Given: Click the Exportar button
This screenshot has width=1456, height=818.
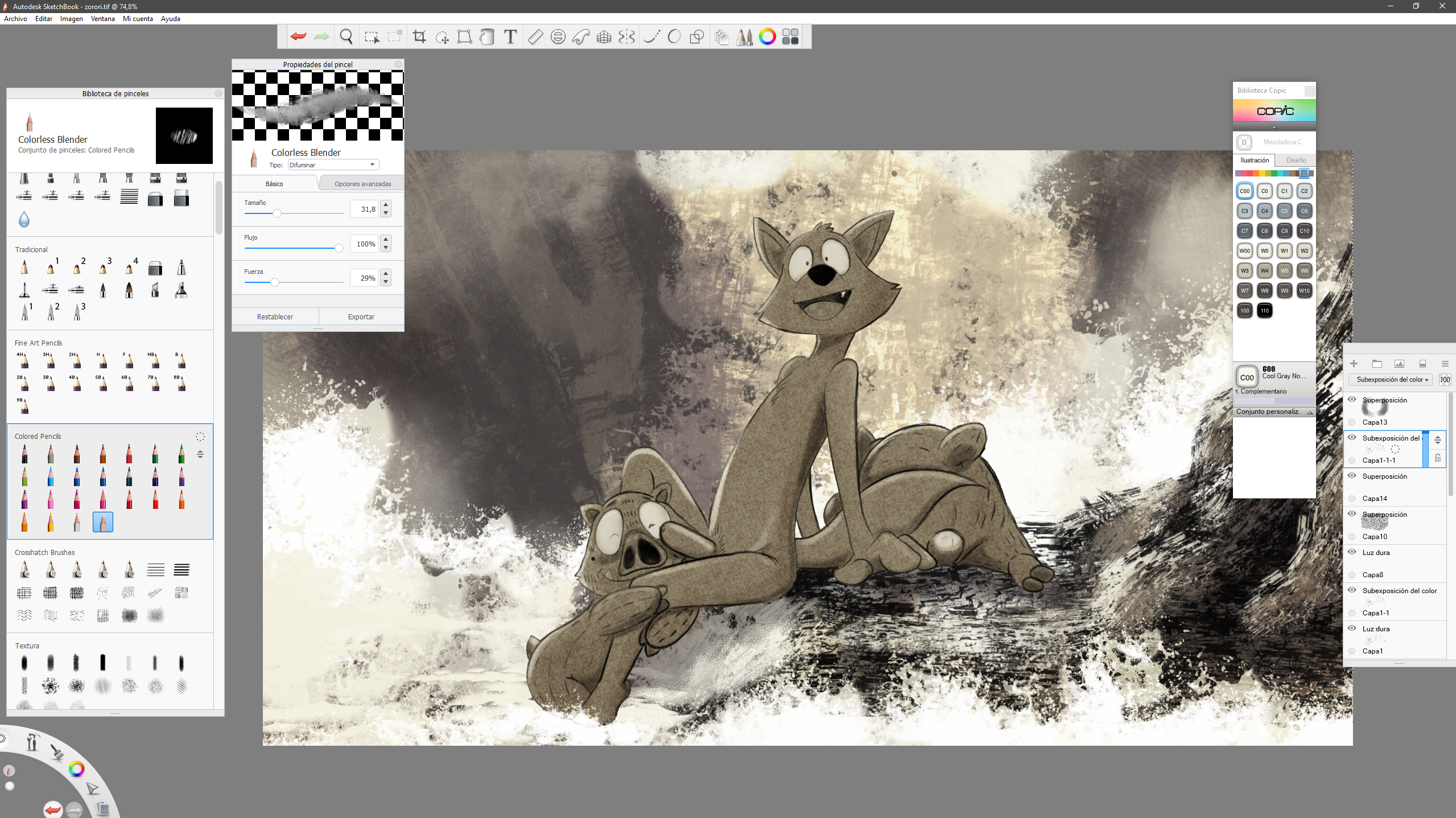Looking at the screenshot, I should (x=361, y=316).
